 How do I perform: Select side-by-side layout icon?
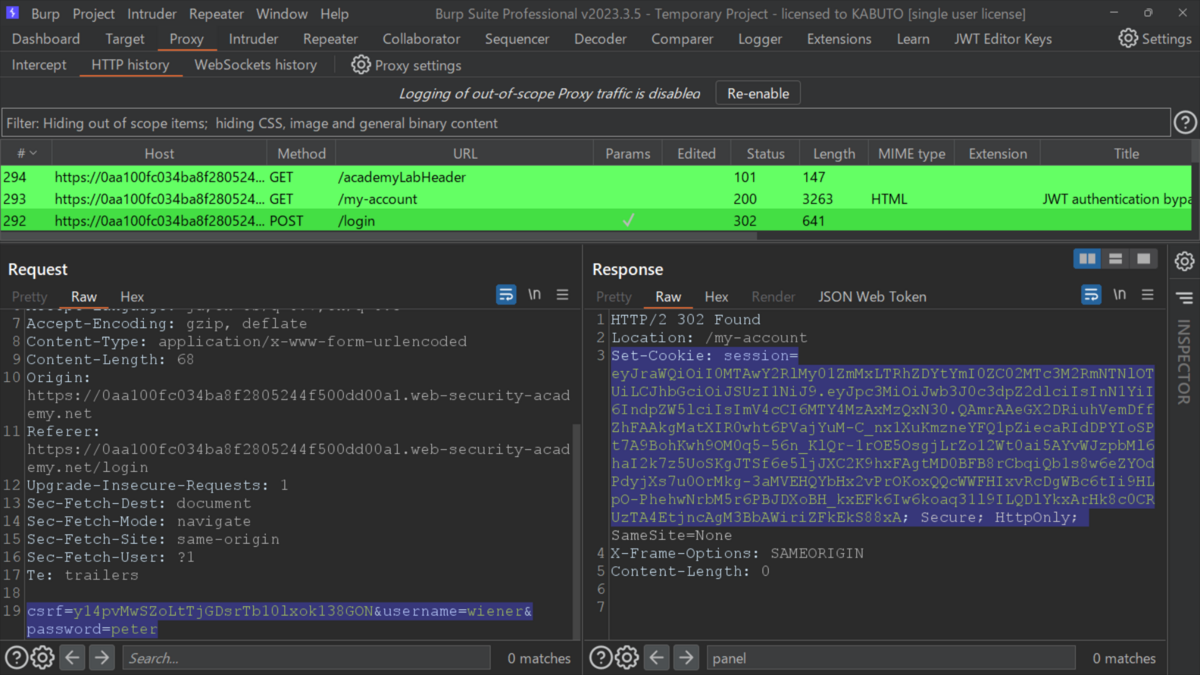[1087, 259]
